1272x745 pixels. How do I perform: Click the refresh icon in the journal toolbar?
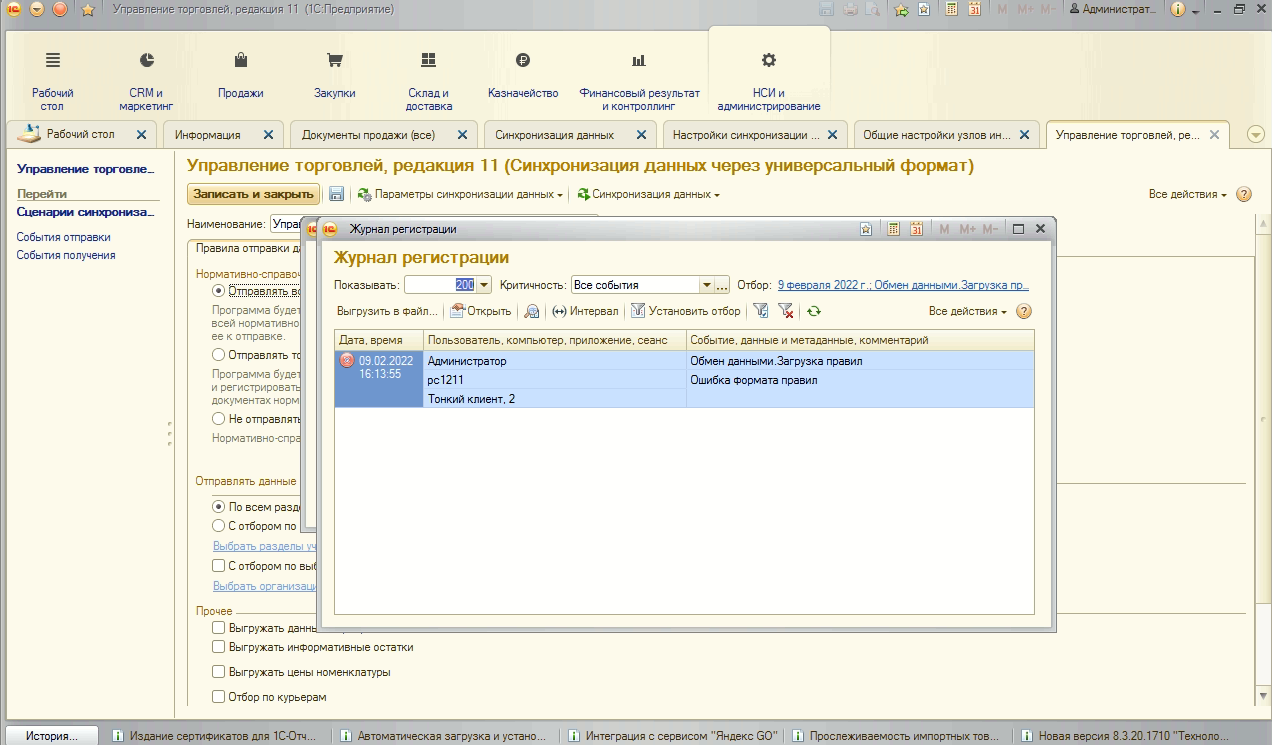pyautogui.click(x=814, y=311)
